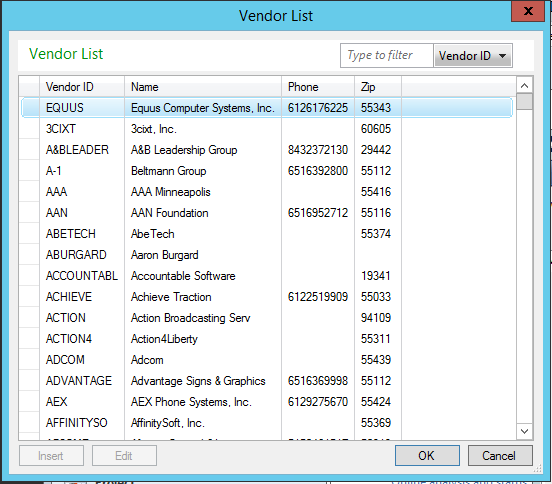552x484 pixels.
Task: Sort by Vendor ID column header
Action: click(82, 87)
